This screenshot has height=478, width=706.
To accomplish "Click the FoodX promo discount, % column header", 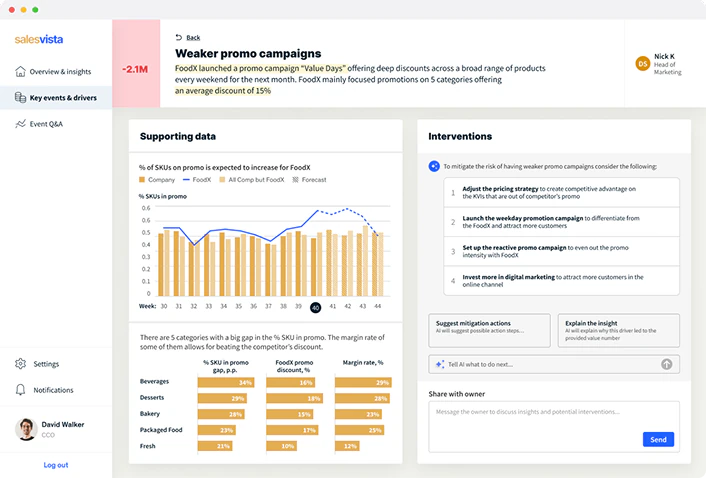I will (294, 366).
